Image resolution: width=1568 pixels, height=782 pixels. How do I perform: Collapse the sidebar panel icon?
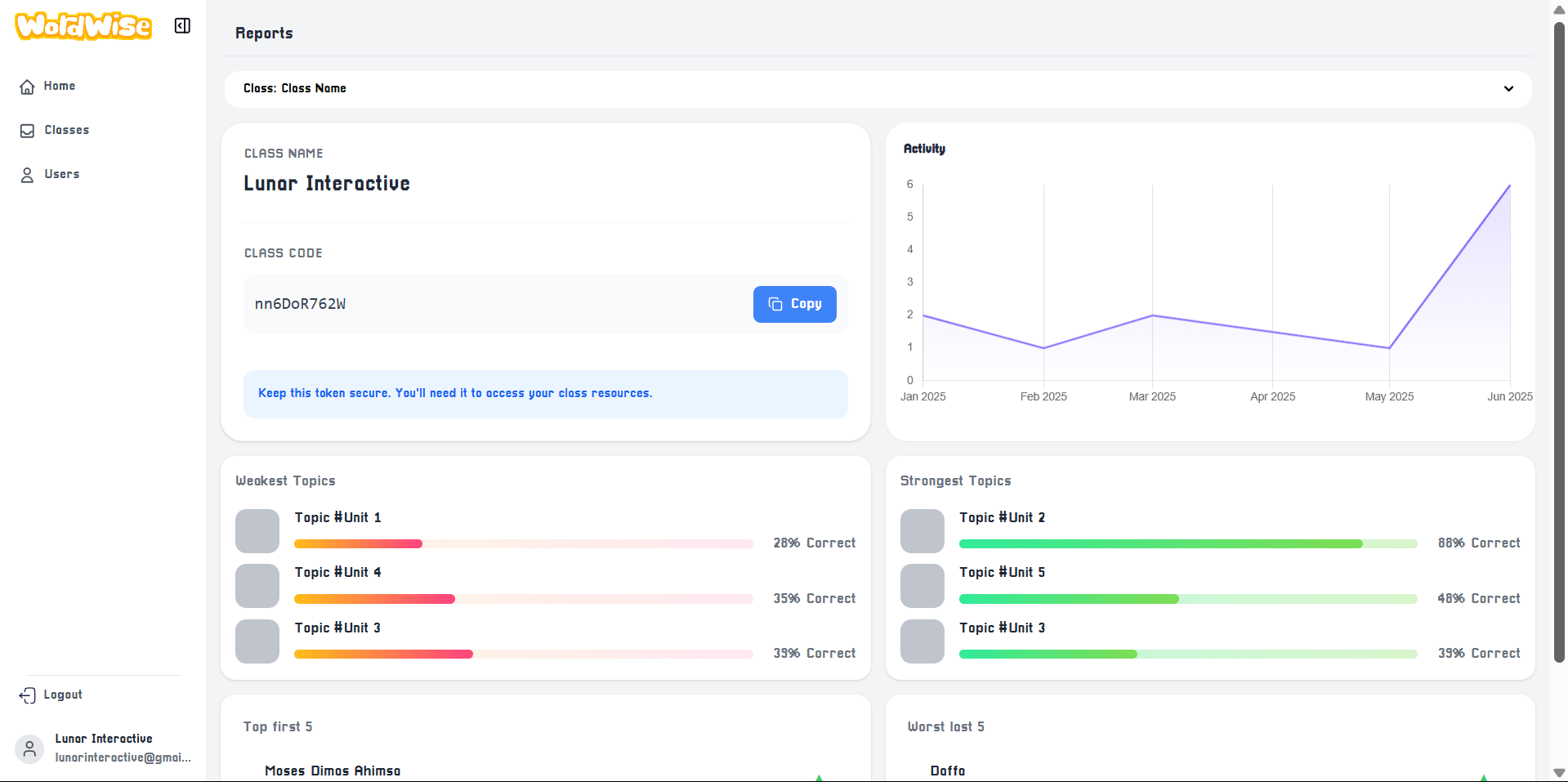(182, 26)
